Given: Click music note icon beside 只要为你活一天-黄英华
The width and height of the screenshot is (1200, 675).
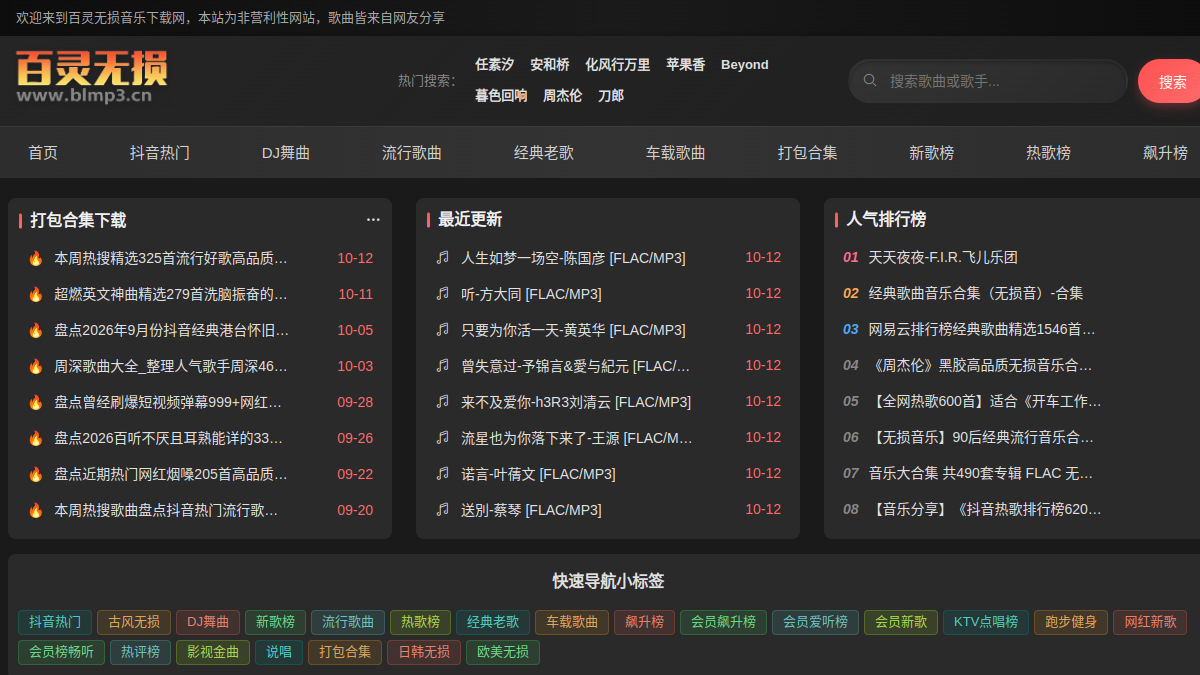Looking at the screenshot, I should pos(443,329).
